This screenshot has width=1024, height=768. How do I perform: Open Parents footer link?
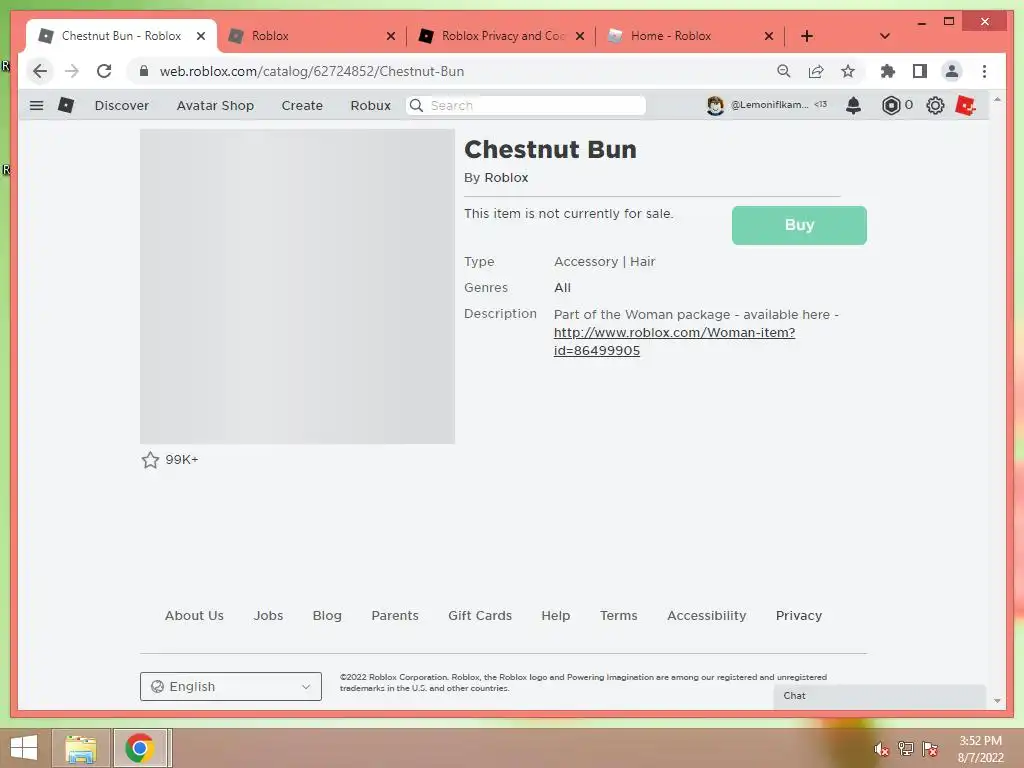point(395,615)
